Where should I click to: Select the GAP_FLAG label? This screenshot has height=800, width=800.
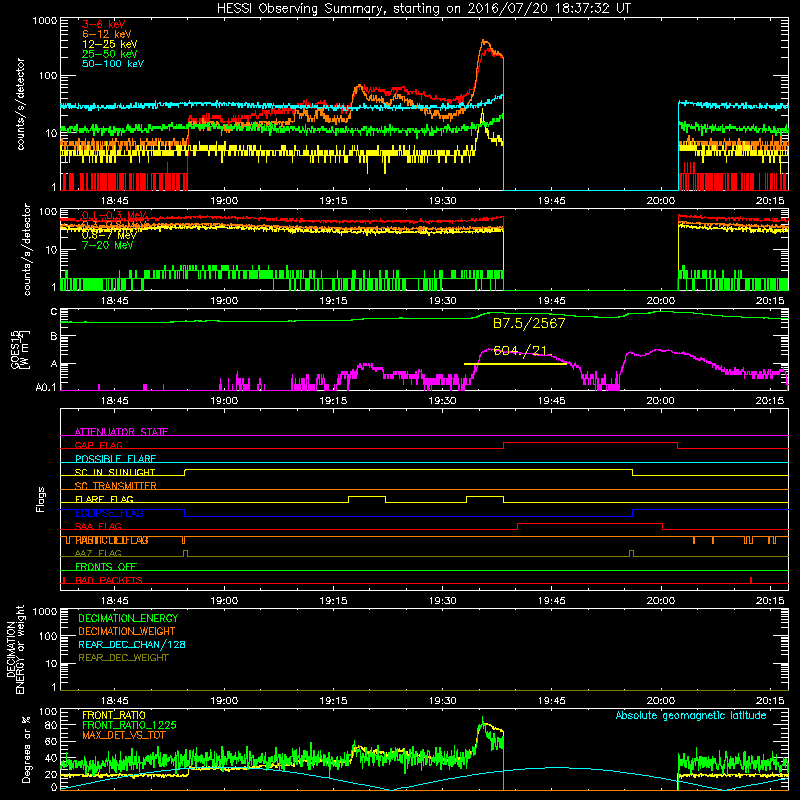point(98,445)
